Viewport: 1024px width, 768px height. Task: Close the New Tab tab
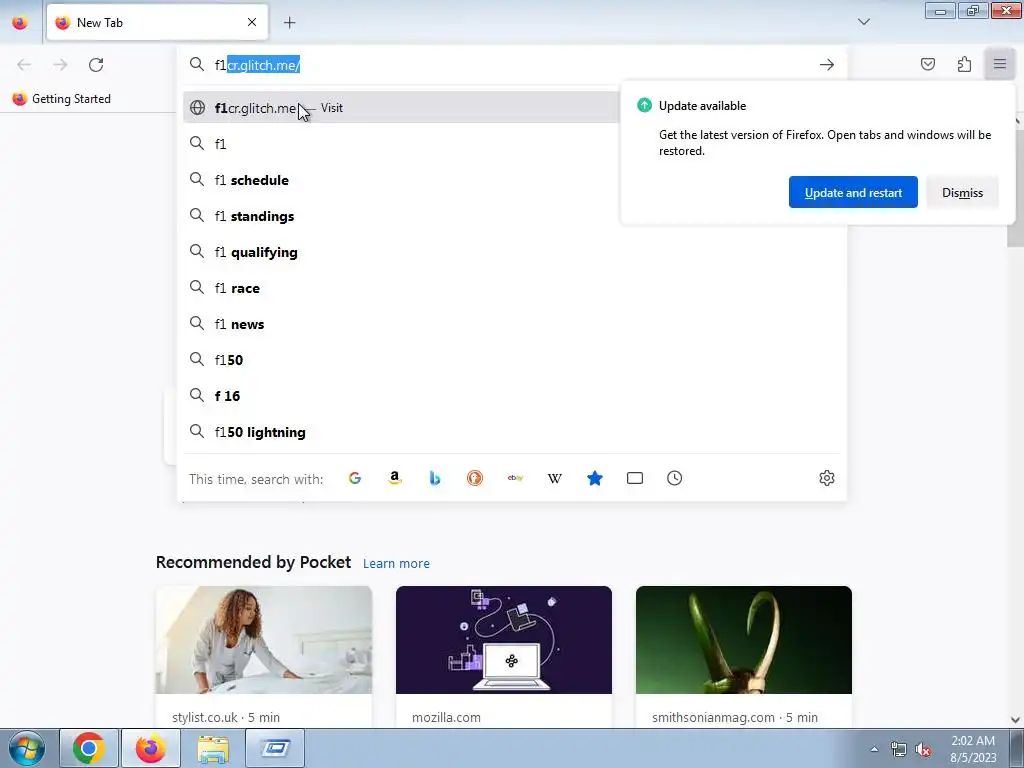click(x=252, y=23)
